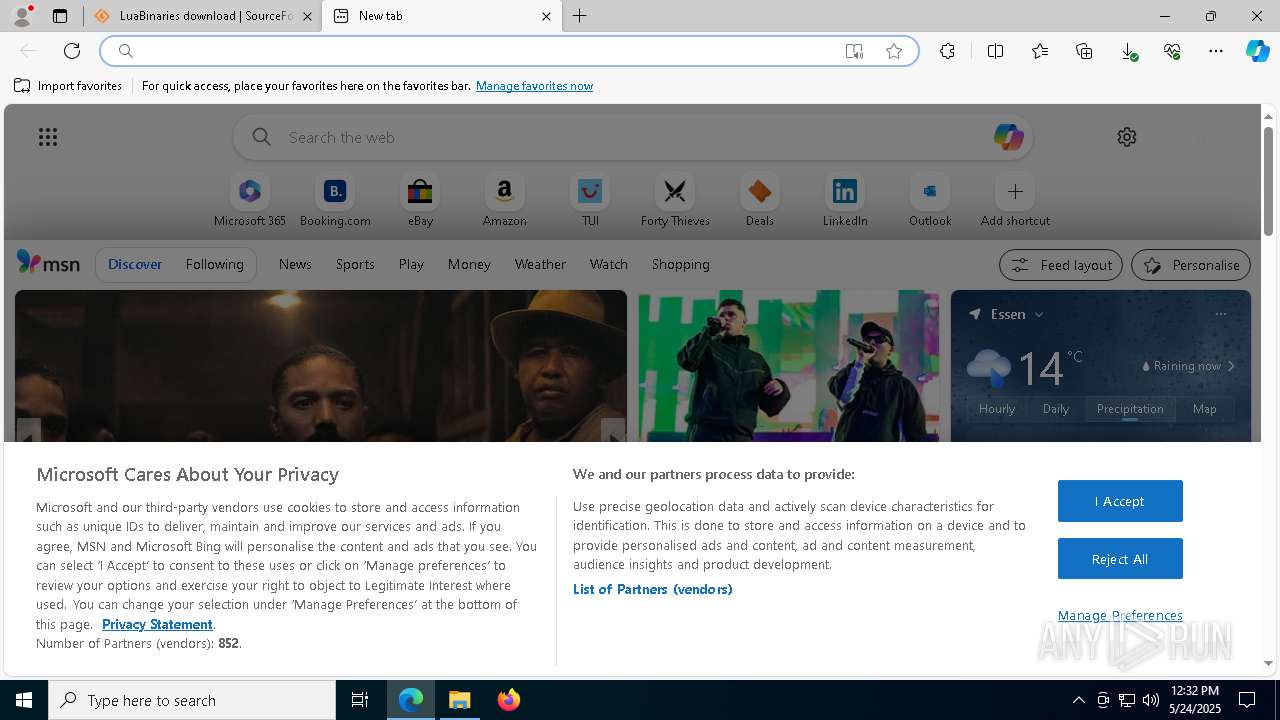Close the LuaBinaries download tab
The image size is (1280, 720).
(x=307, y=16)
